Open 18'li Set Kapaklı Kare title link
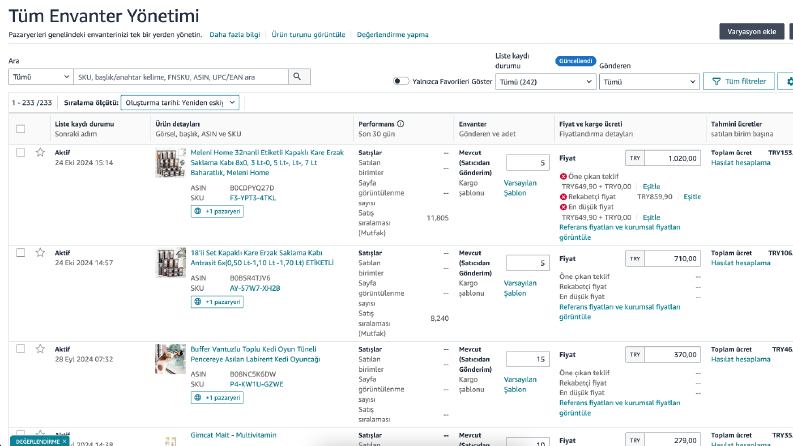This screenshot has height=446, width=793. 262,257
